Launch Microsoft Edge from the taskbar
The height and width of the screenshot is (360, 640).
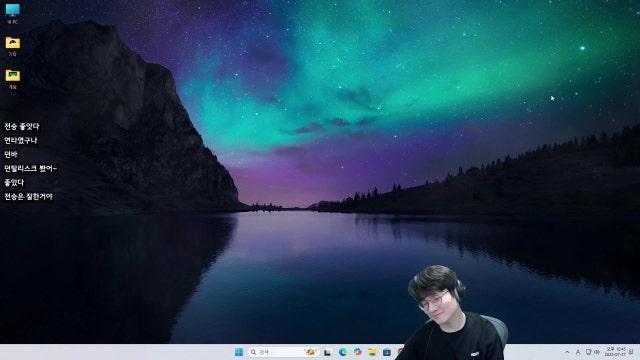343,352
